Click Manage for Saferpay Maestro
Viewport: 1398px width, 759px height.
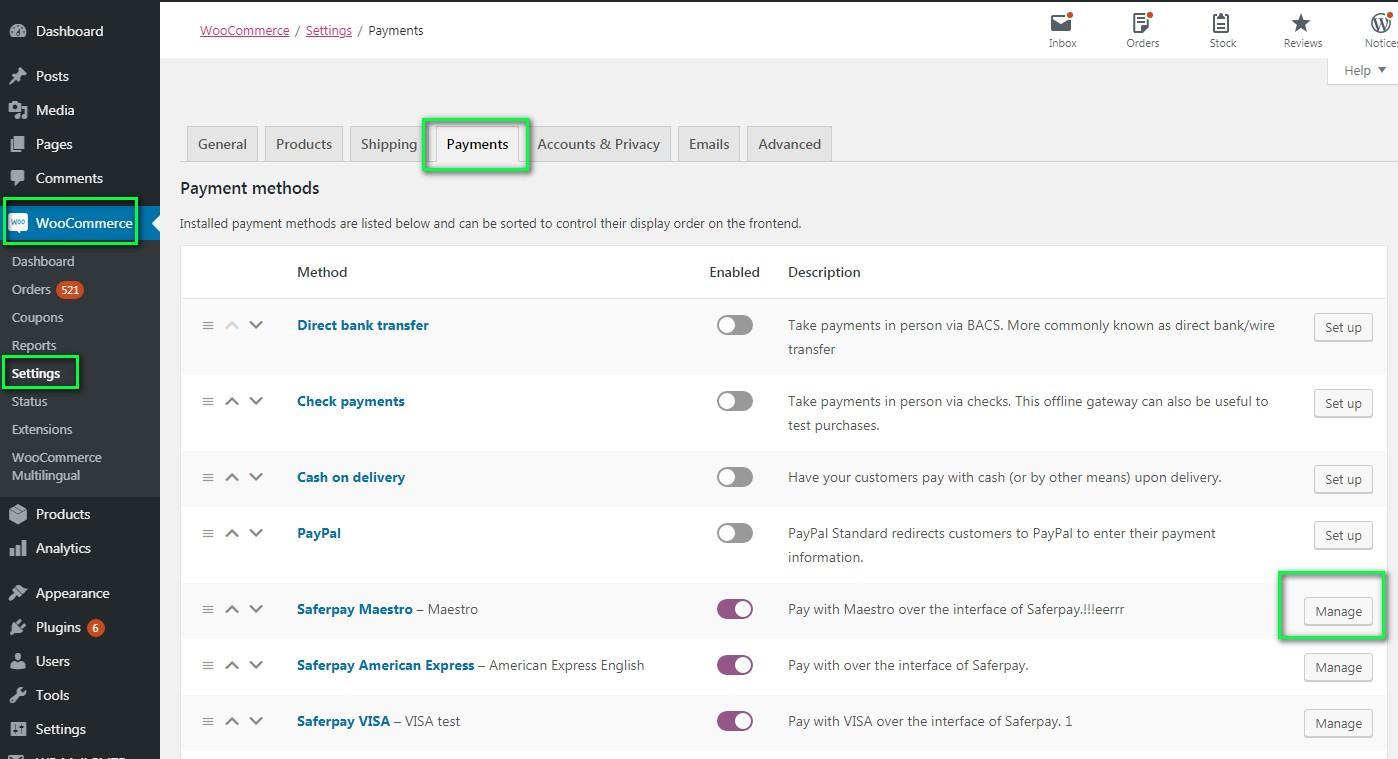pyautogui.click(x=1338, y=612)
